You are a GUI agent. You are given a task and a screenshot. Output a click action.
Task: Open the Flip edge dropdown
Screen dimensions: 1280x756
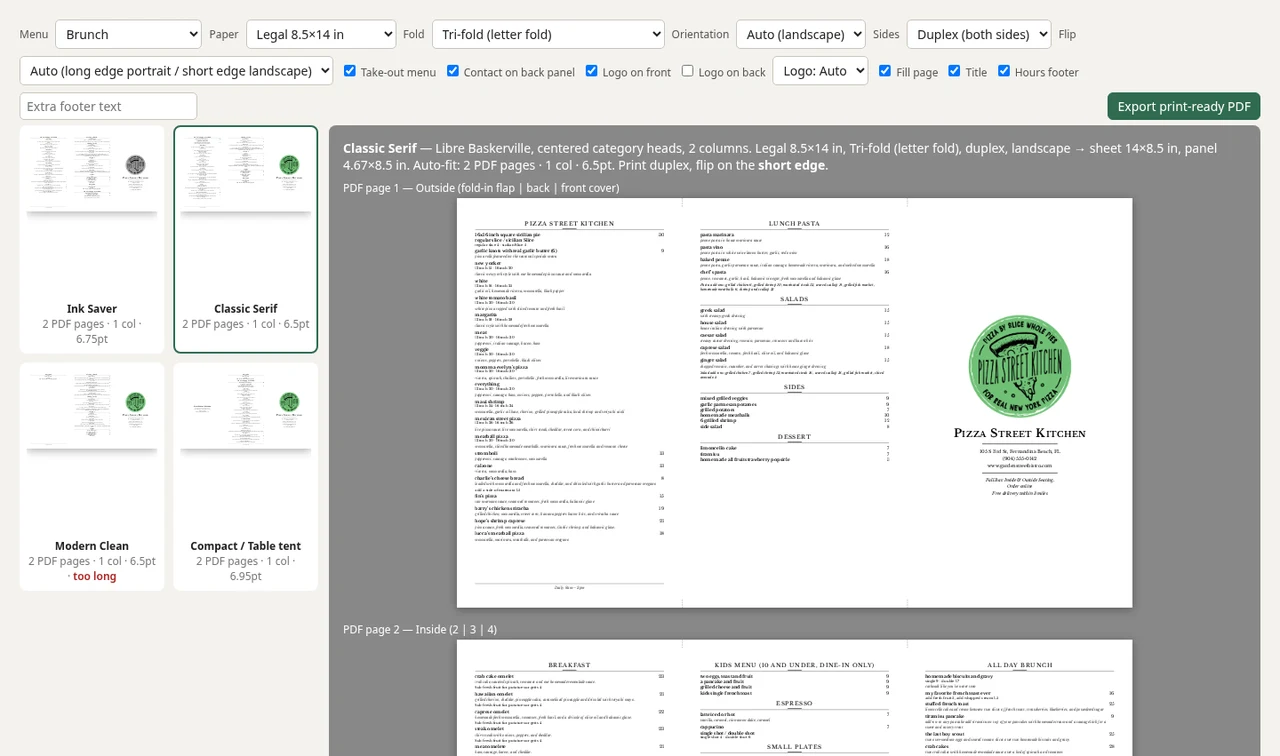(x=176, y=71)
